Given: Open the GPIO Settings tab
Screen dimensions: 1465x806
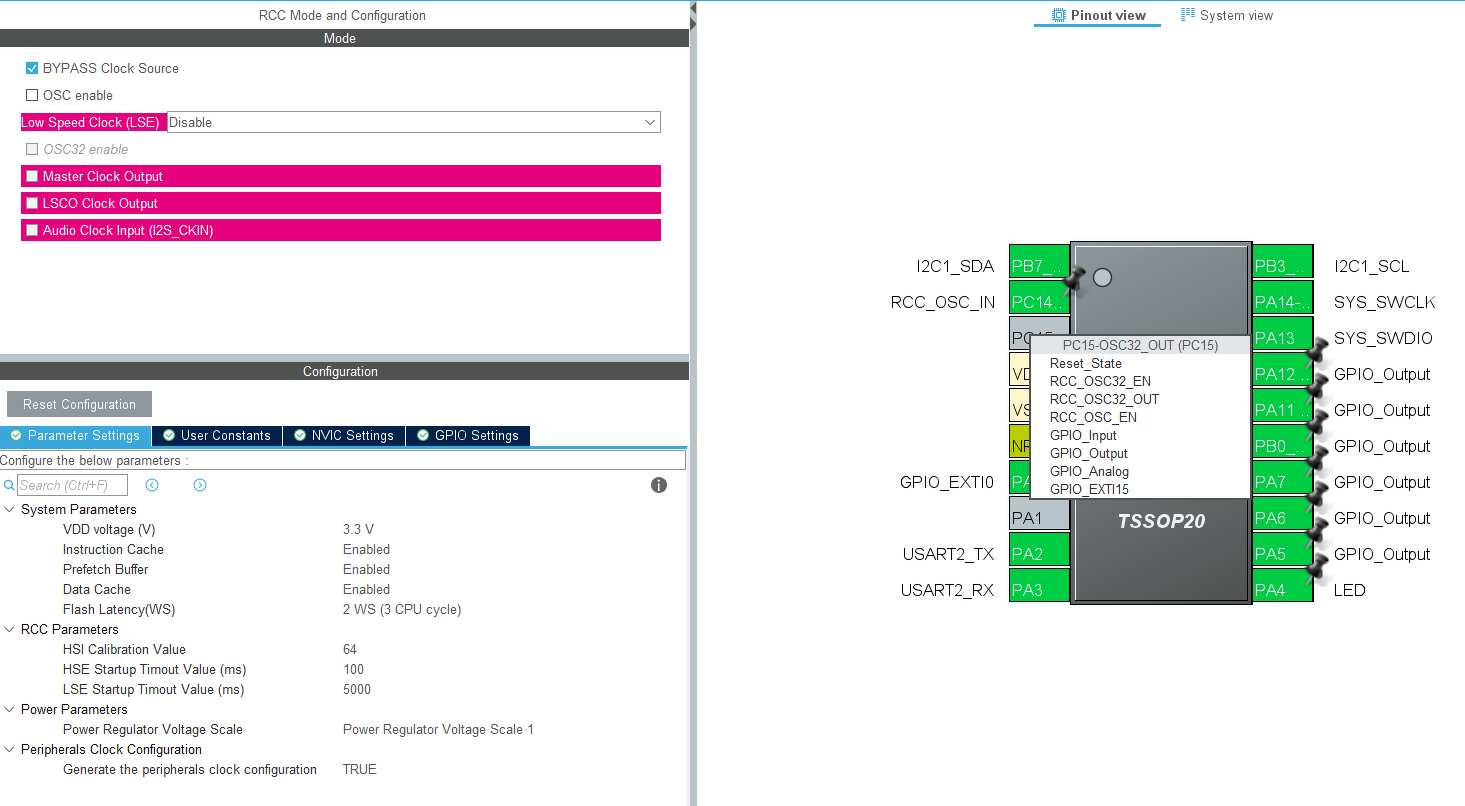Looking at the screenshot, I should [468, 435].
